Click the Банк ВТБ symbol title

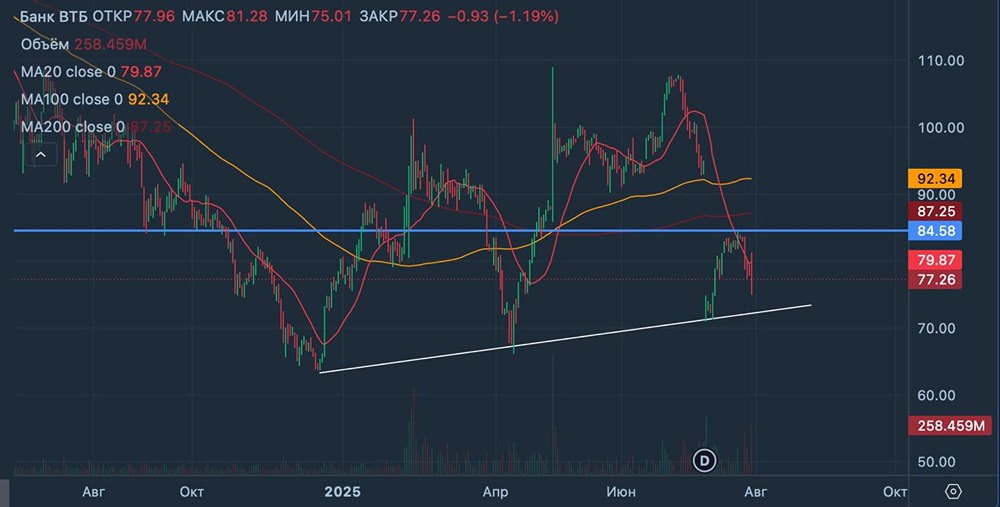click(x=54, y=16)
